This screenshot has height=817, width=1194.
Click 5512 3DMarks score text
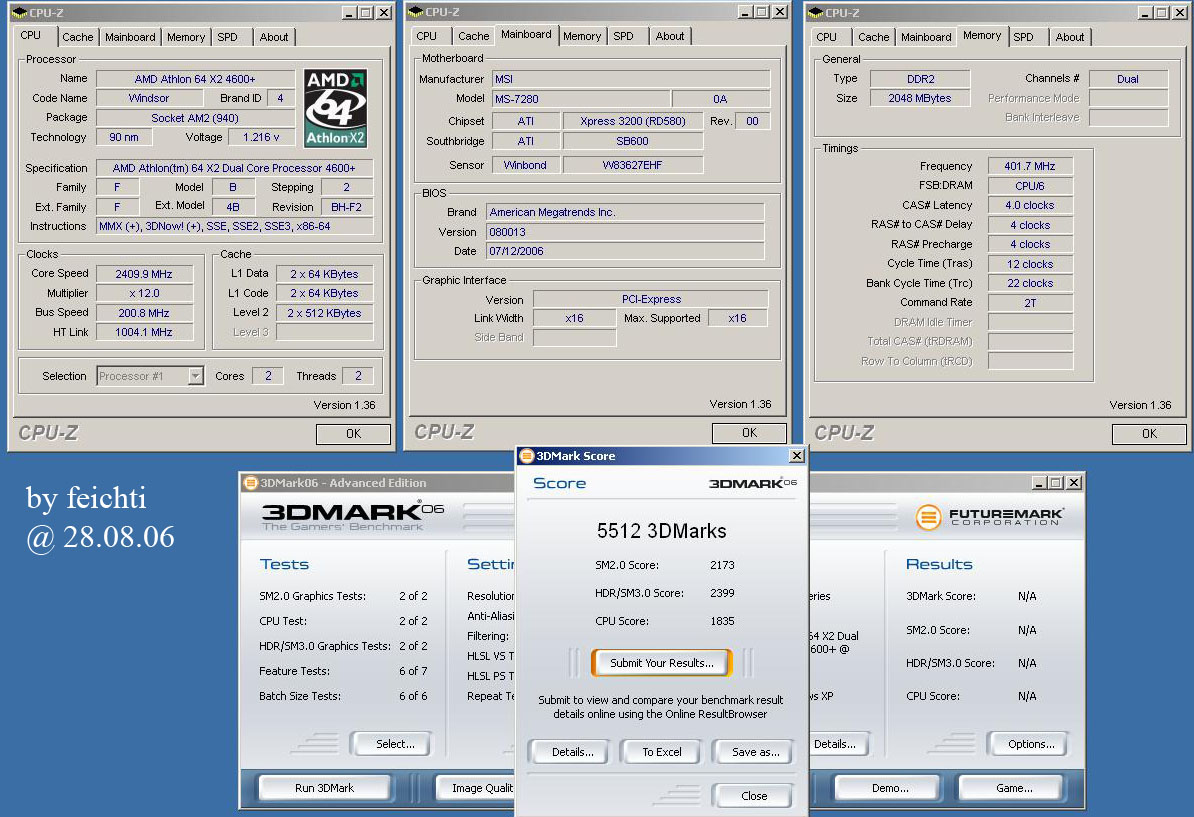pyautogui.click(x=661, y=531)
